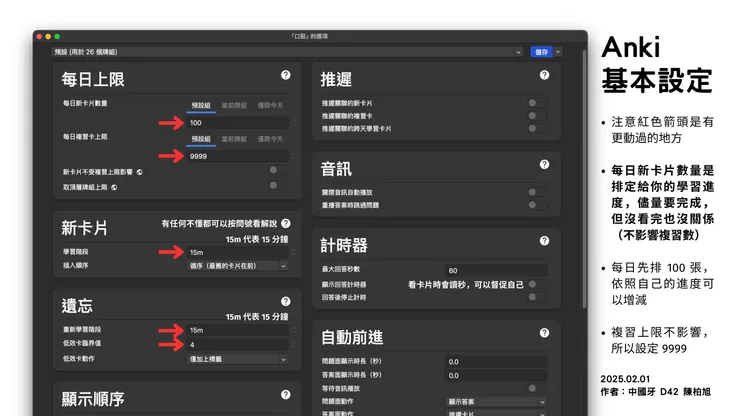Open help for 新卡片 section
Screen dimensions: 740x416
(x=286, y=223)
